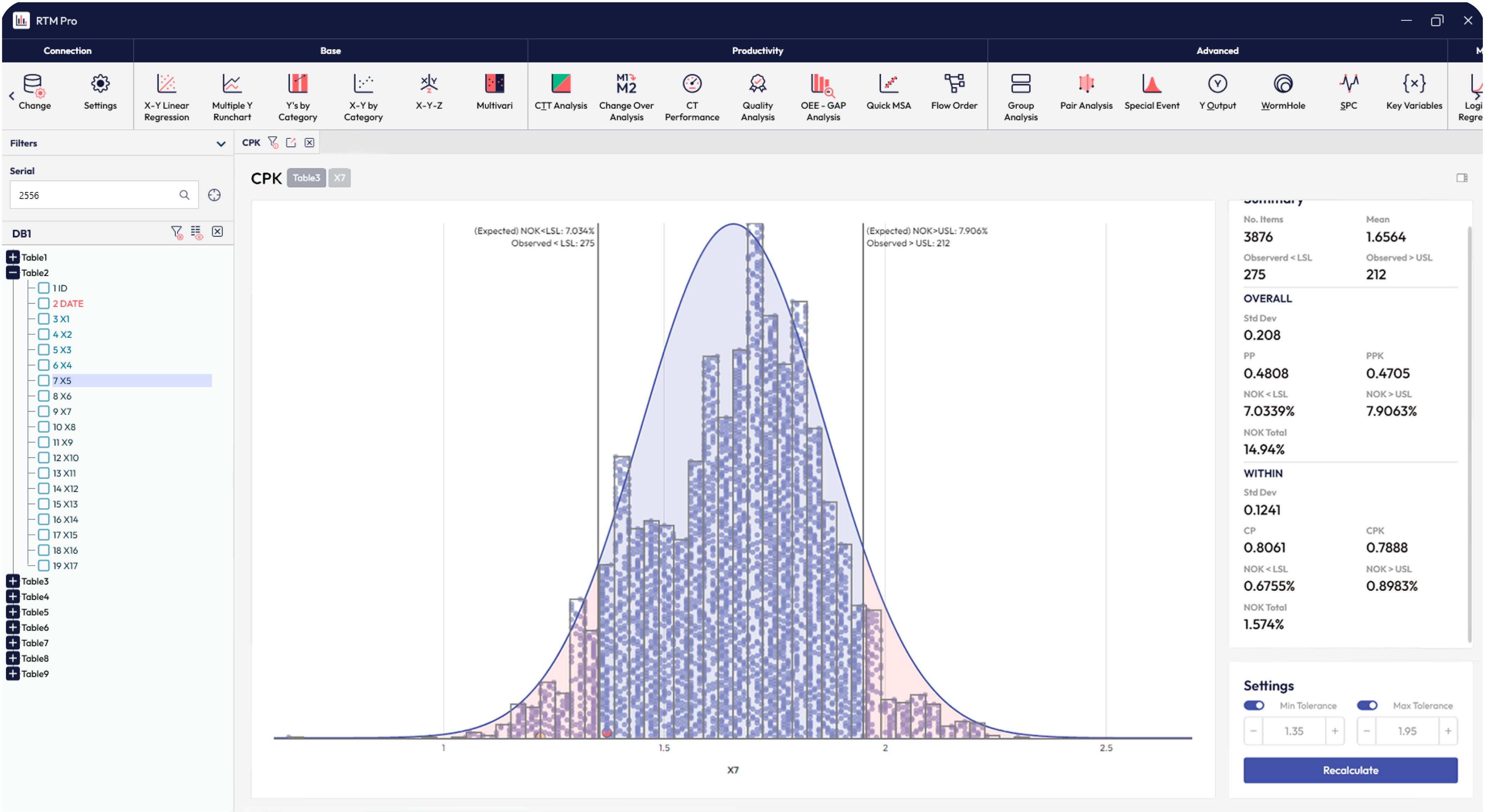
Task: Click the serial number search field
Action: pyautogui.click(x=95, y=195)
